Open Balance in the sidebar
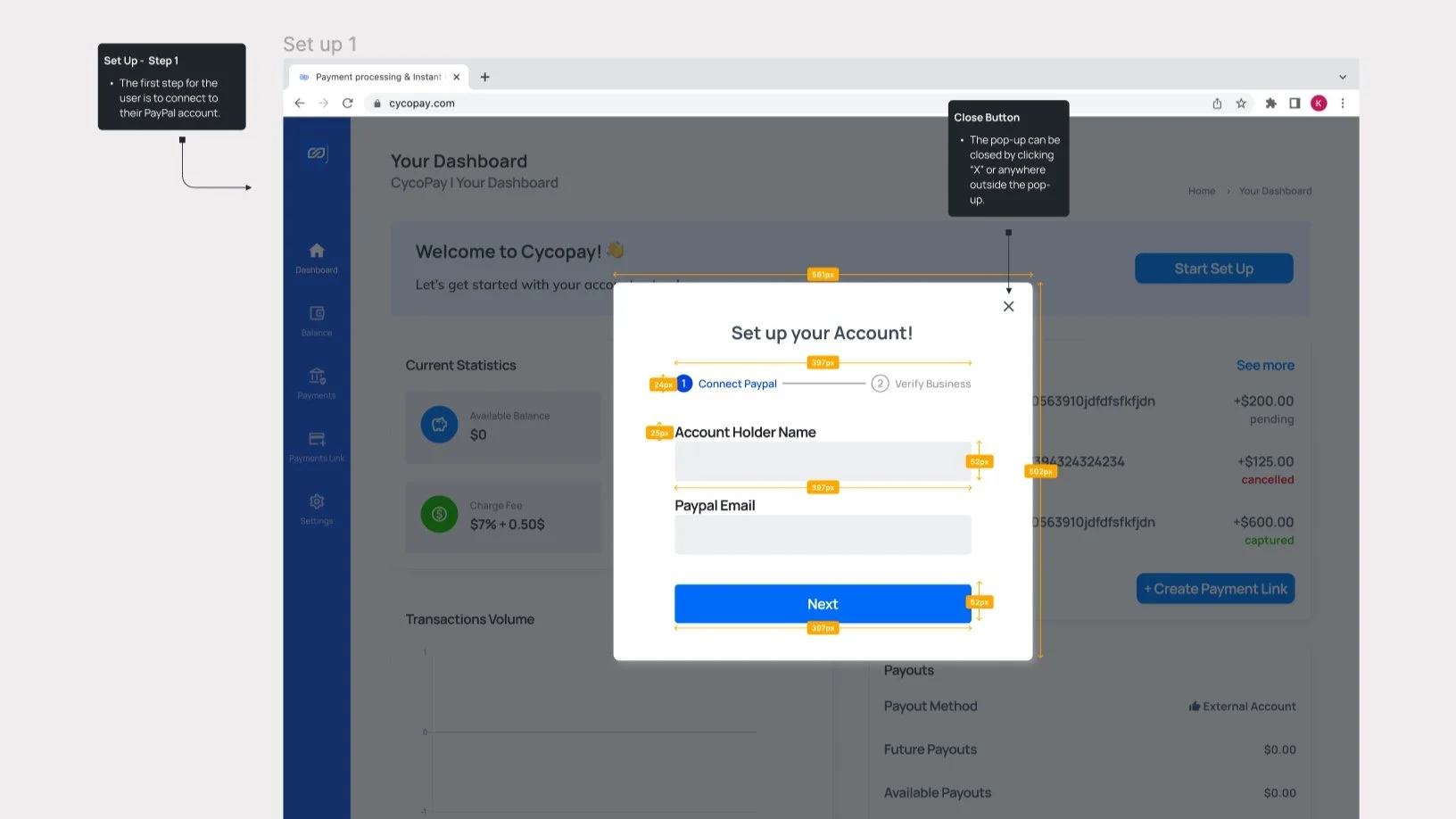 tap(317, 321)
